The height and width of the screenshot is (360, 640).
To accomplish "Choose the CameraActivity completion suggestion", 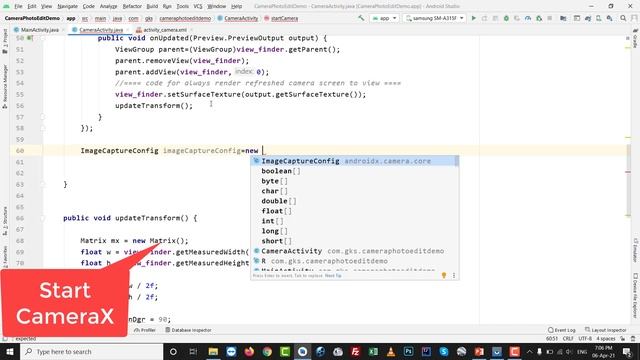I will [354, 251].
